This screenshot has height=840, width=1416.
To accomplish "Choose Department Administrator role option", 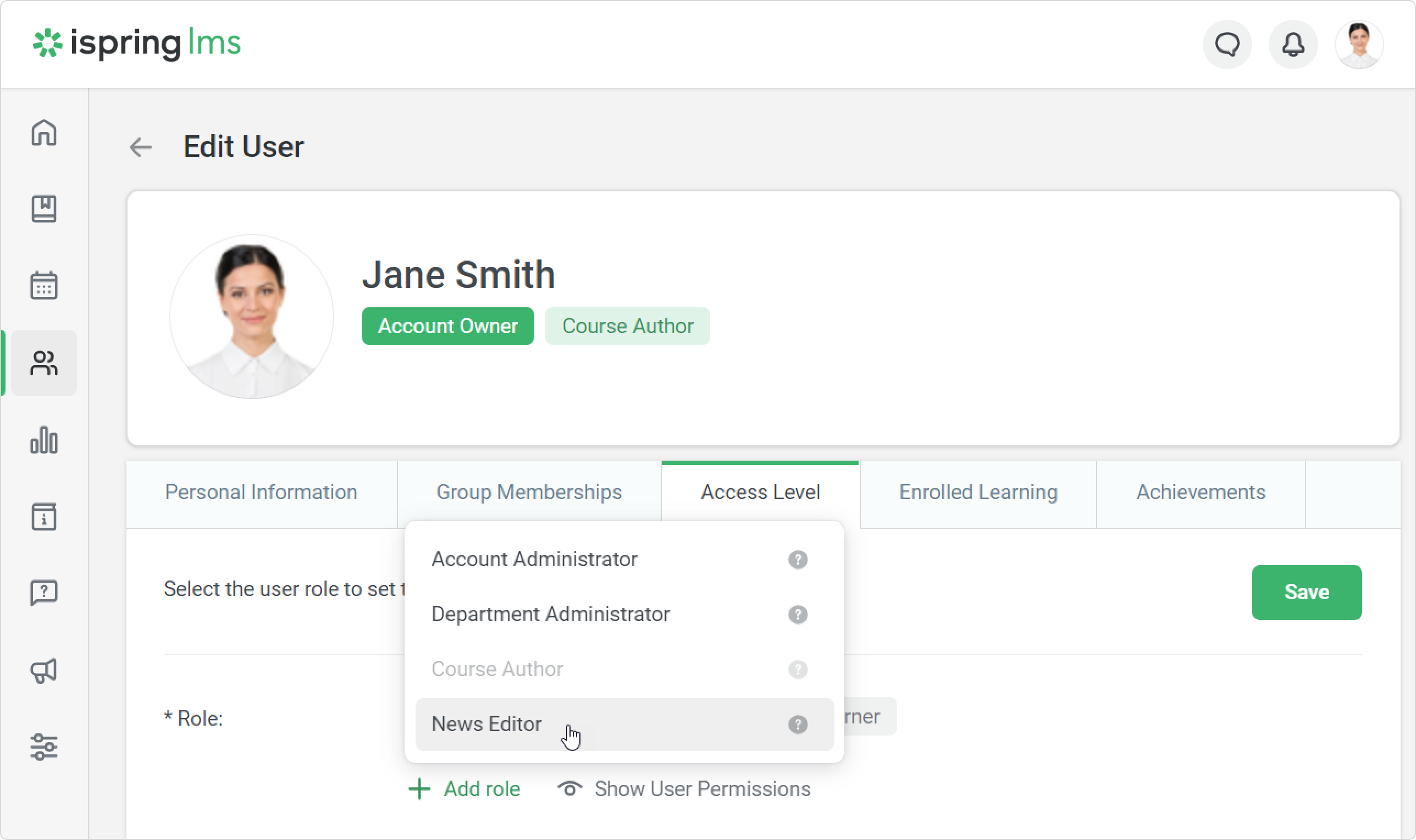I will tap(550, 614).
